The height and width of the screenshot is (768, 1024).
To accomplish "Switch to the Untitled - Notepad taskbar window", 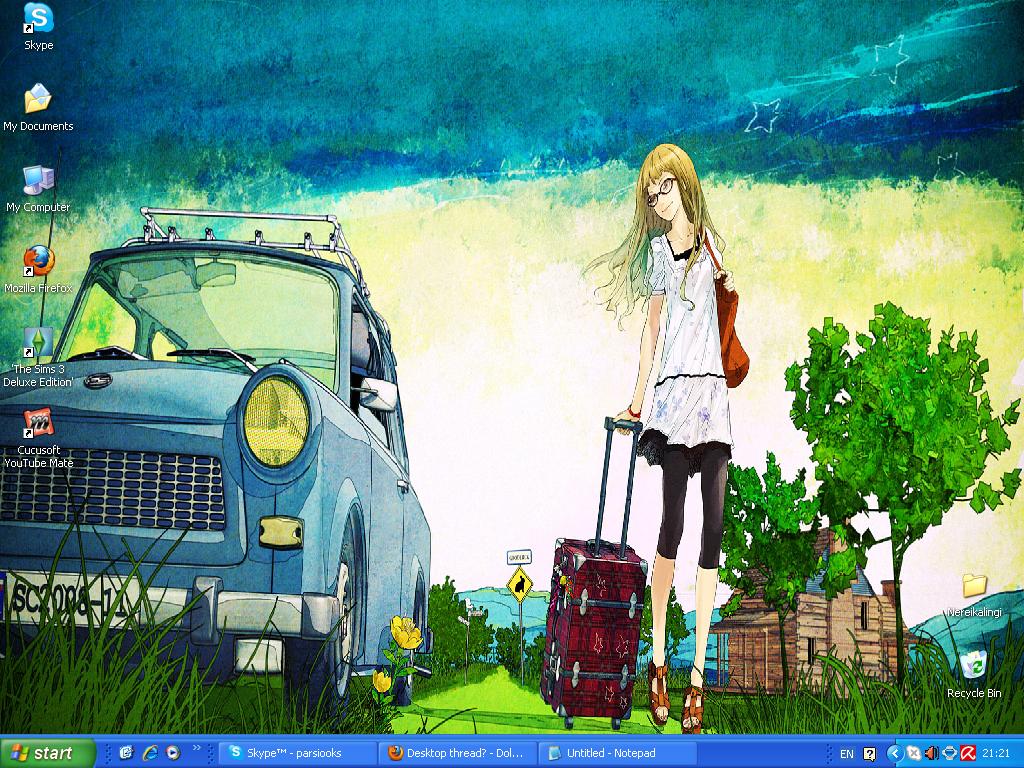I will [x=618, y=753].
